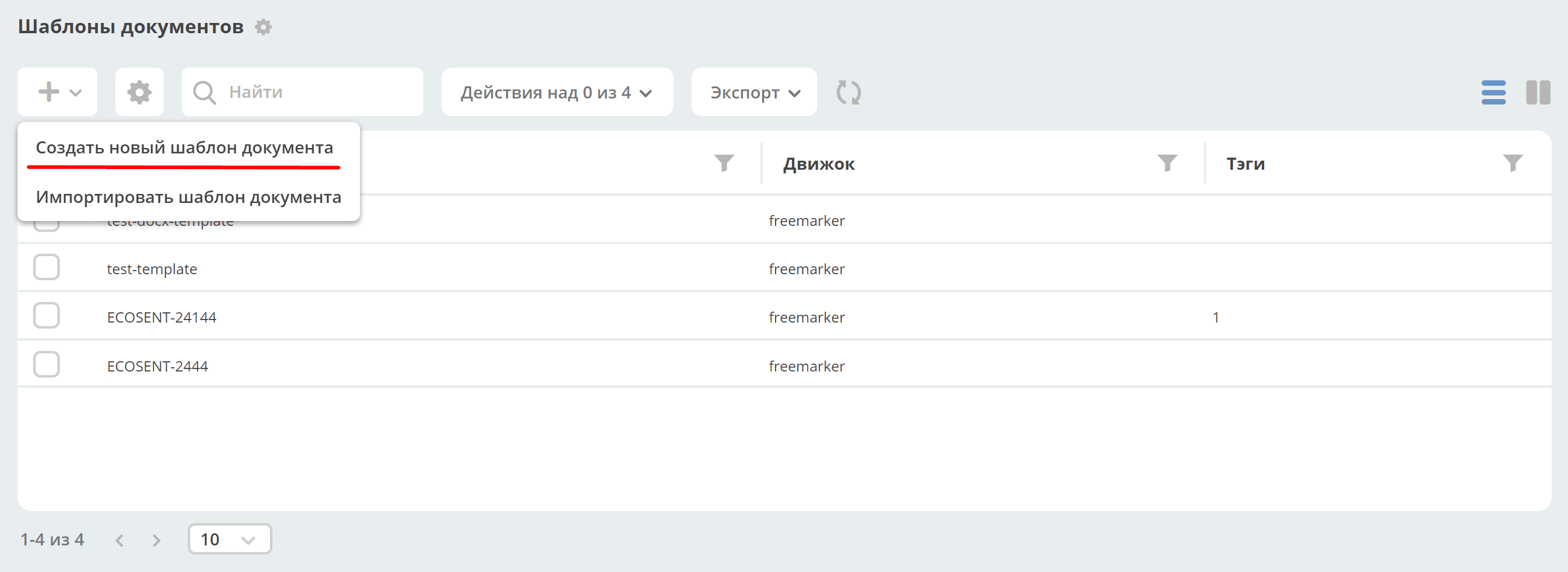Open filter on the Тэги column
The image size is (1568, 572).
1512,163
